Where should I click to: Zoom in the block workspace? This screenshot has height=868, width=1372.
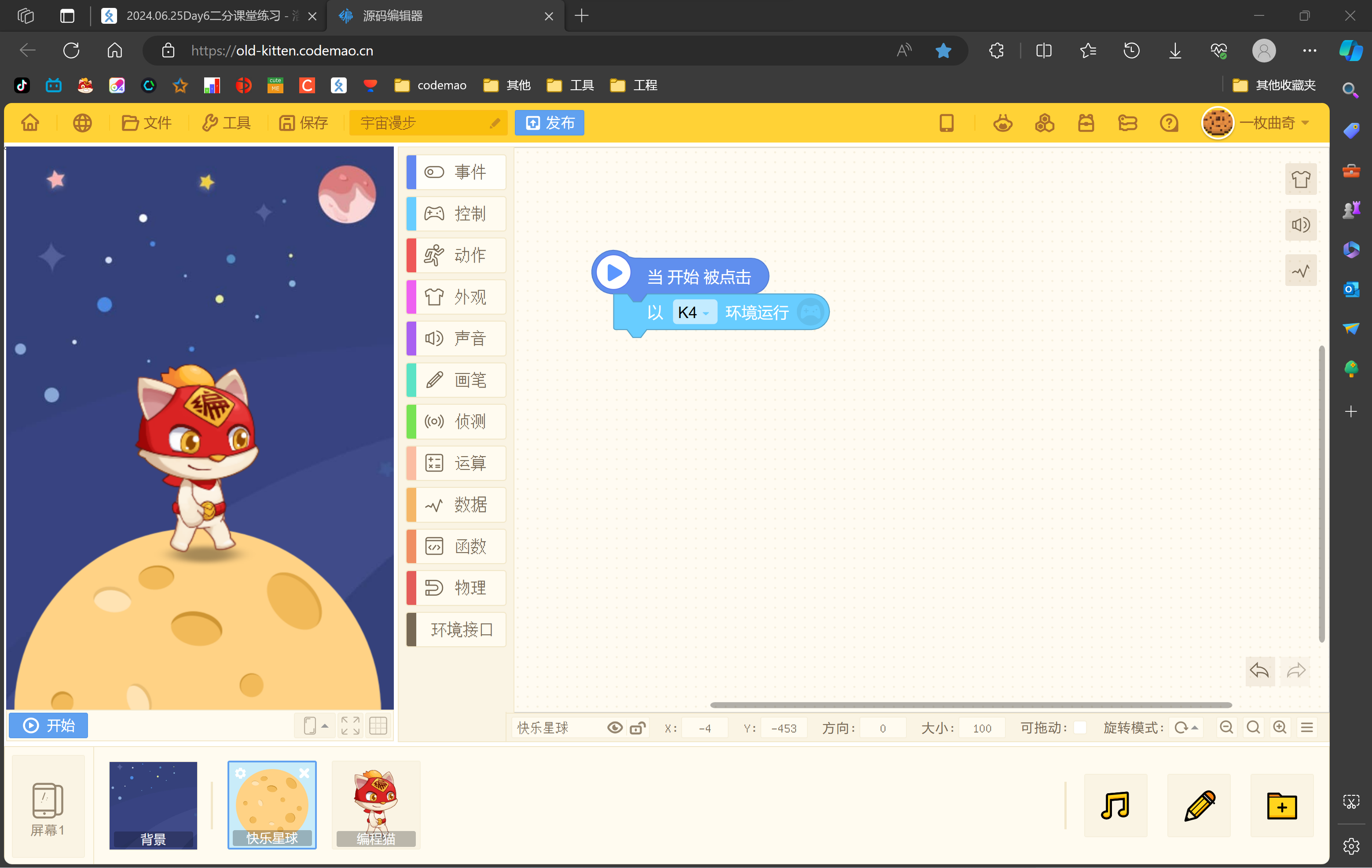click(1280, 727)
